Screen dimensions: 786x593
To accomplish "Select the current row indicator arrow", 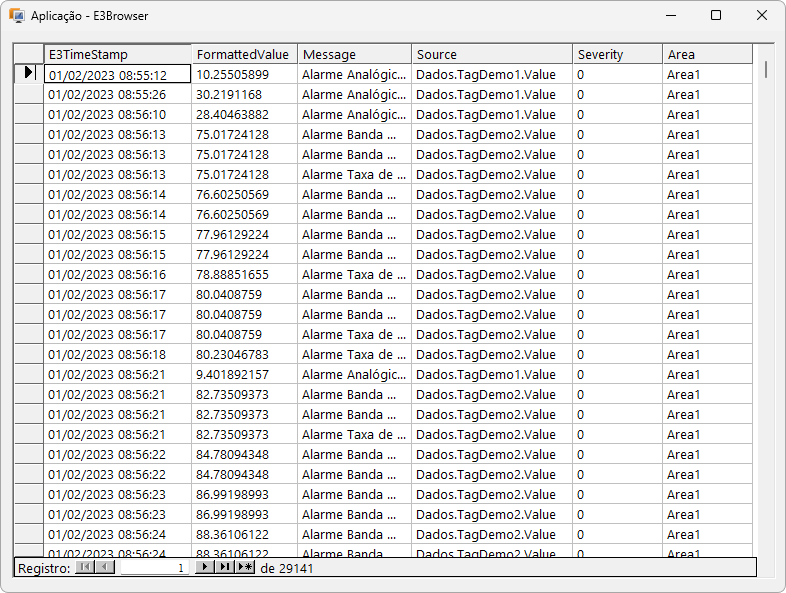I will click(x=29, y=73).
